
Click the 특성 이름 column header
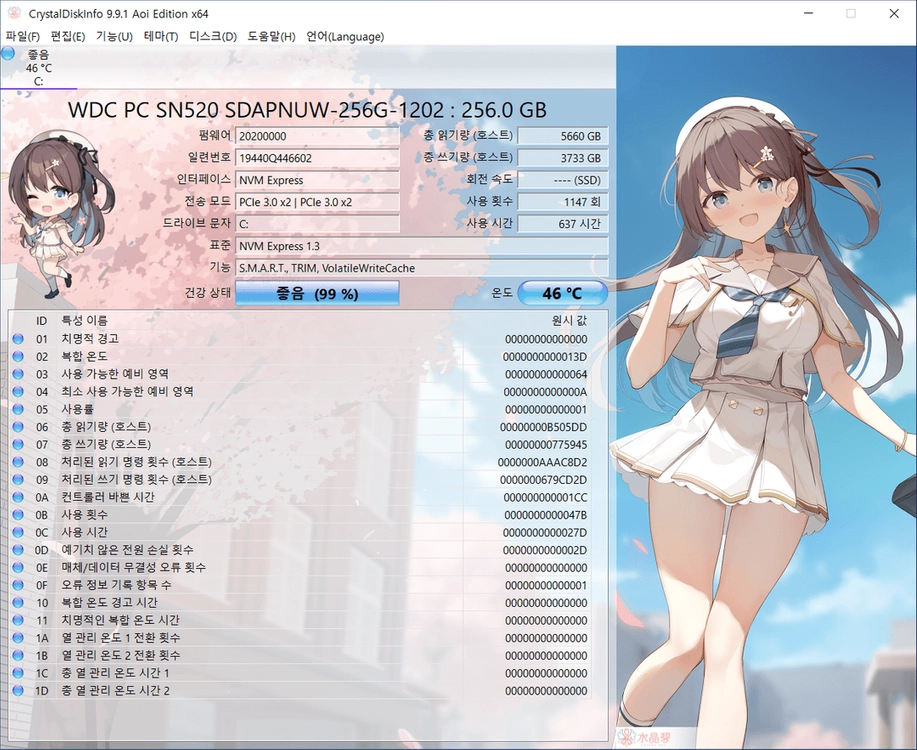85,321
